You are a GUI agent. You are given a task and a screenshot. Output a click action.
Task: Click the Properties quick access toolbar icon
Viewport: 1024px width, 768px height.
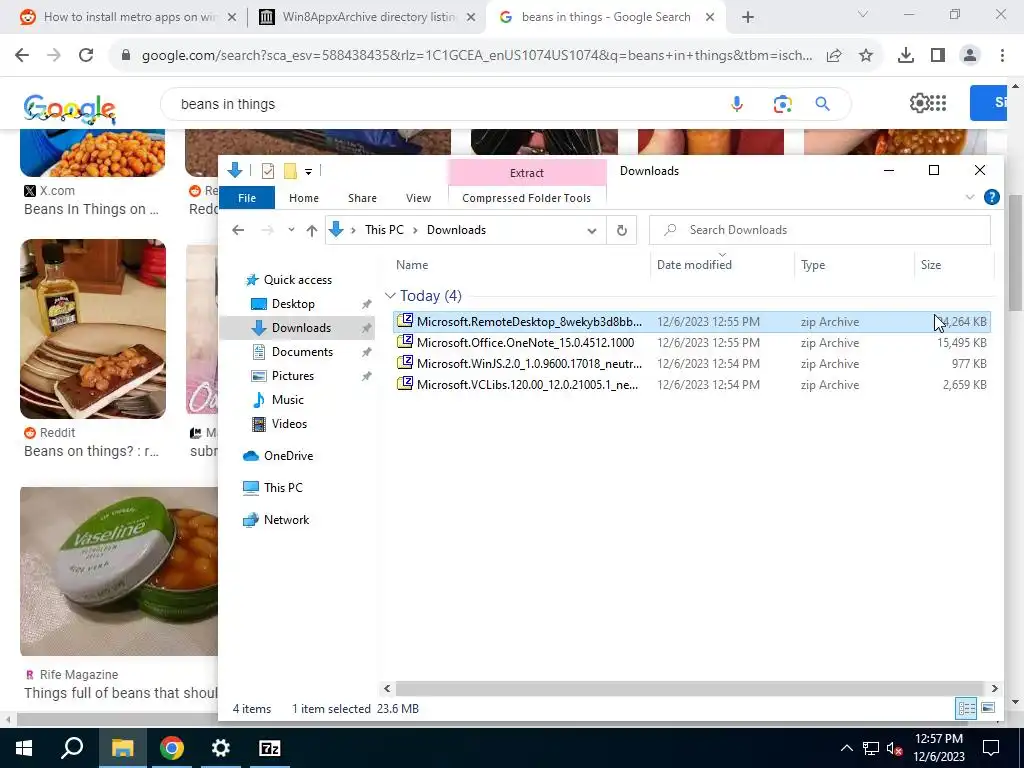[268, 171]
